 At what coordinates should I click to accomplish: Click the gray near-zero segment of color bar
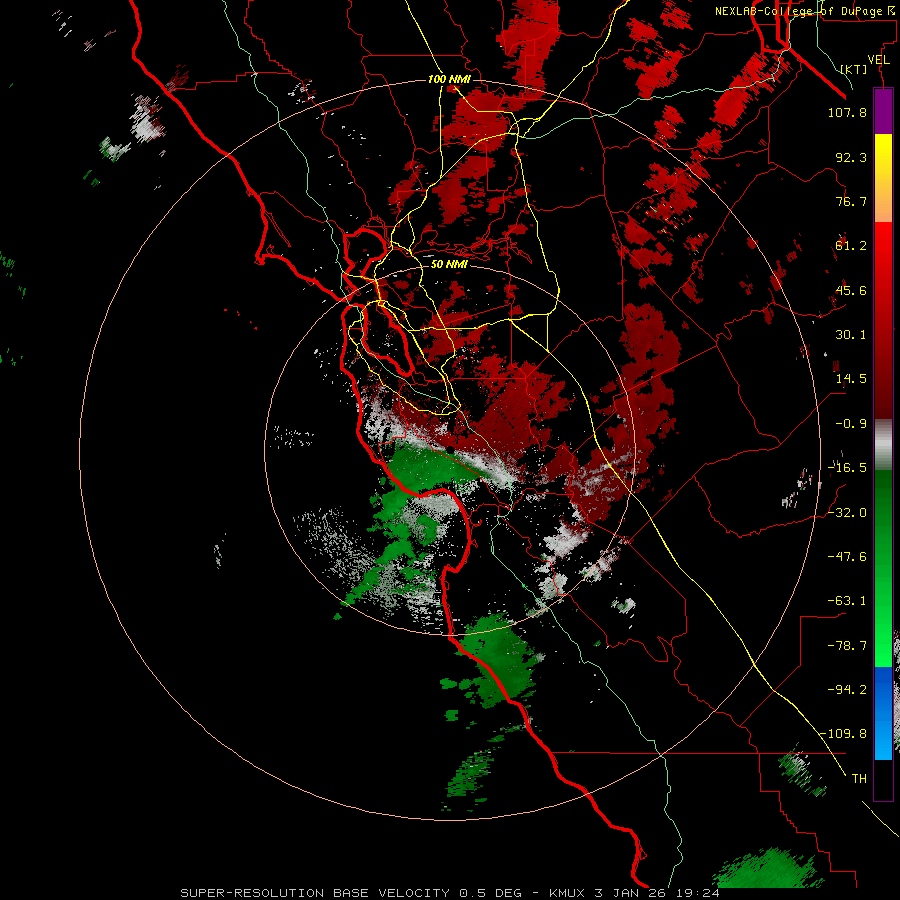(x=883, y=445)
